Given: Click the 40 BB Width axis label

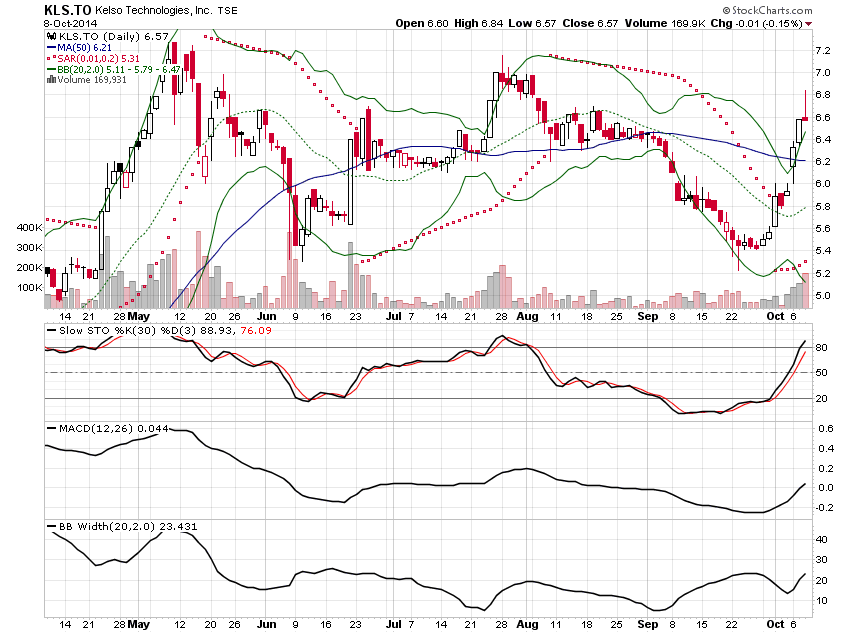Looking at the screenshot, I should tap(821, 539).
